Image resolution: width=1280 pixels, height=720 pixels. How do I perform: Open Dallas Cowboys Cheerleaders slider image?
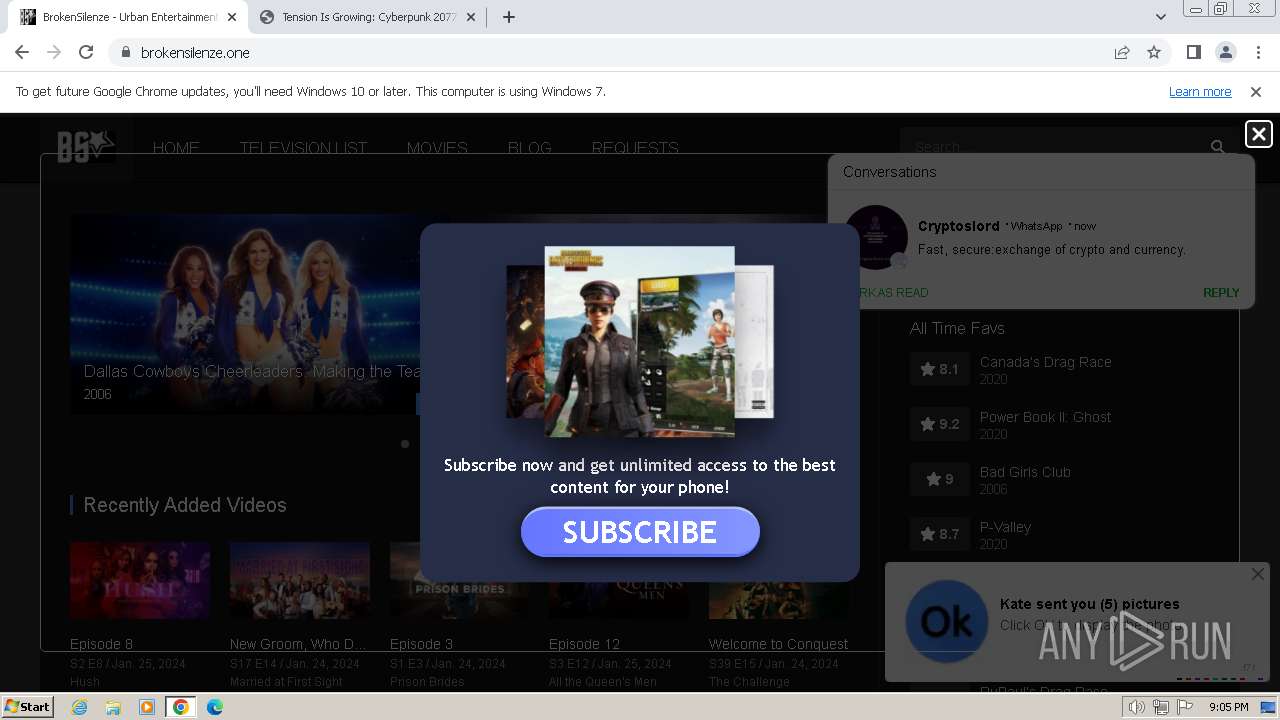coord(245,312)
